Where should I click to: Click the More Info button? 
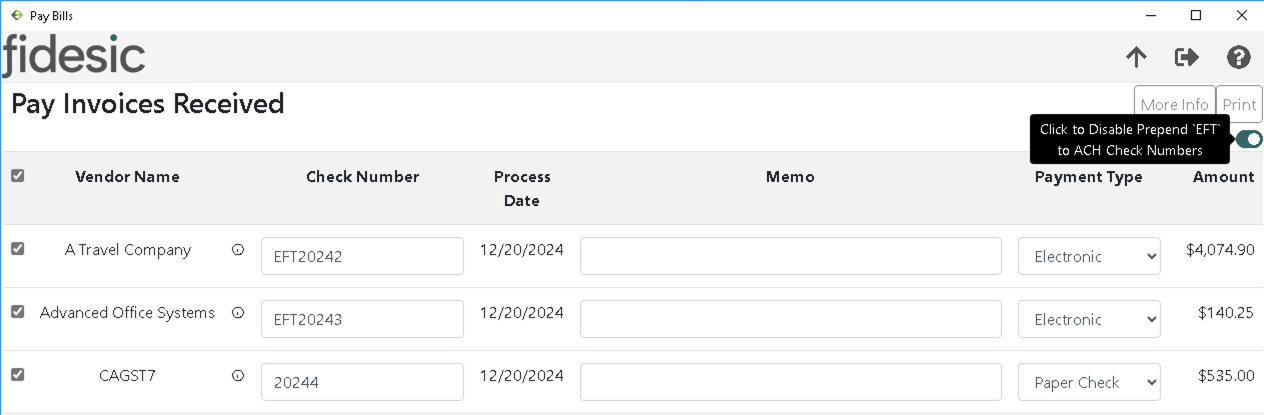pyautogui.click(x=1174, y=104)
